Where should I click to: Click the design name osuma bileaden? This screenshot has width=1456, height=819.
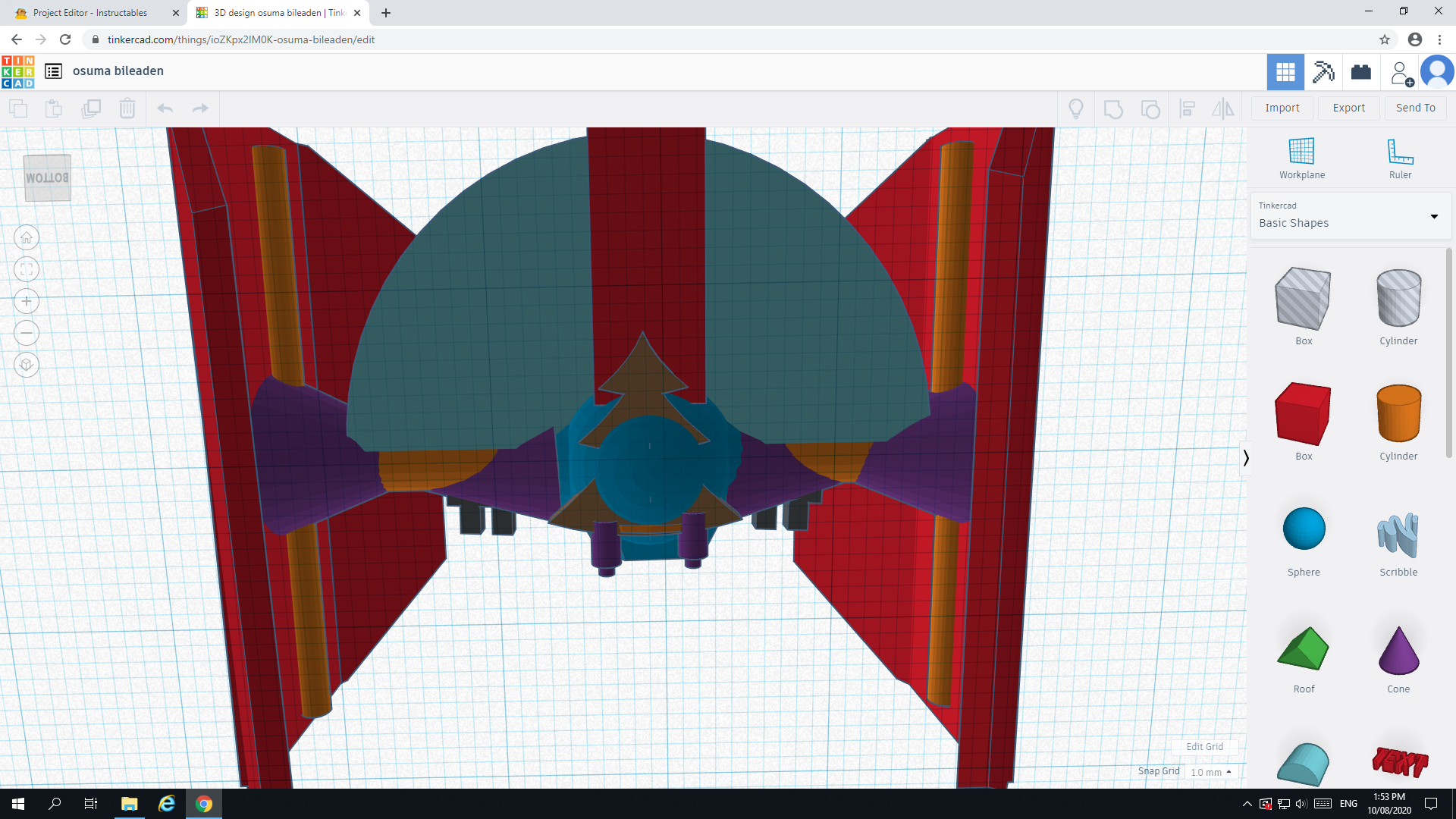[118, 71]
